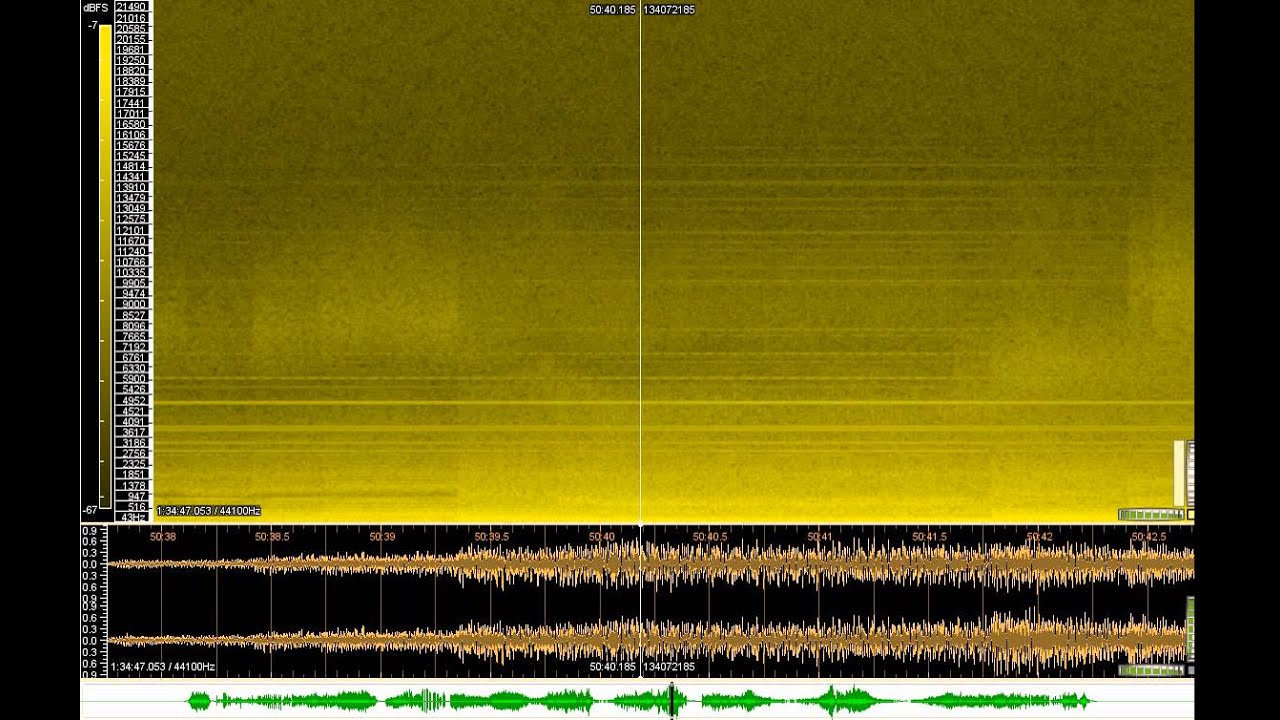1280x720 pixels.
Task: Adjust the spectrogram horizontal zoom thumbwheel
Action: point(1151,515)
